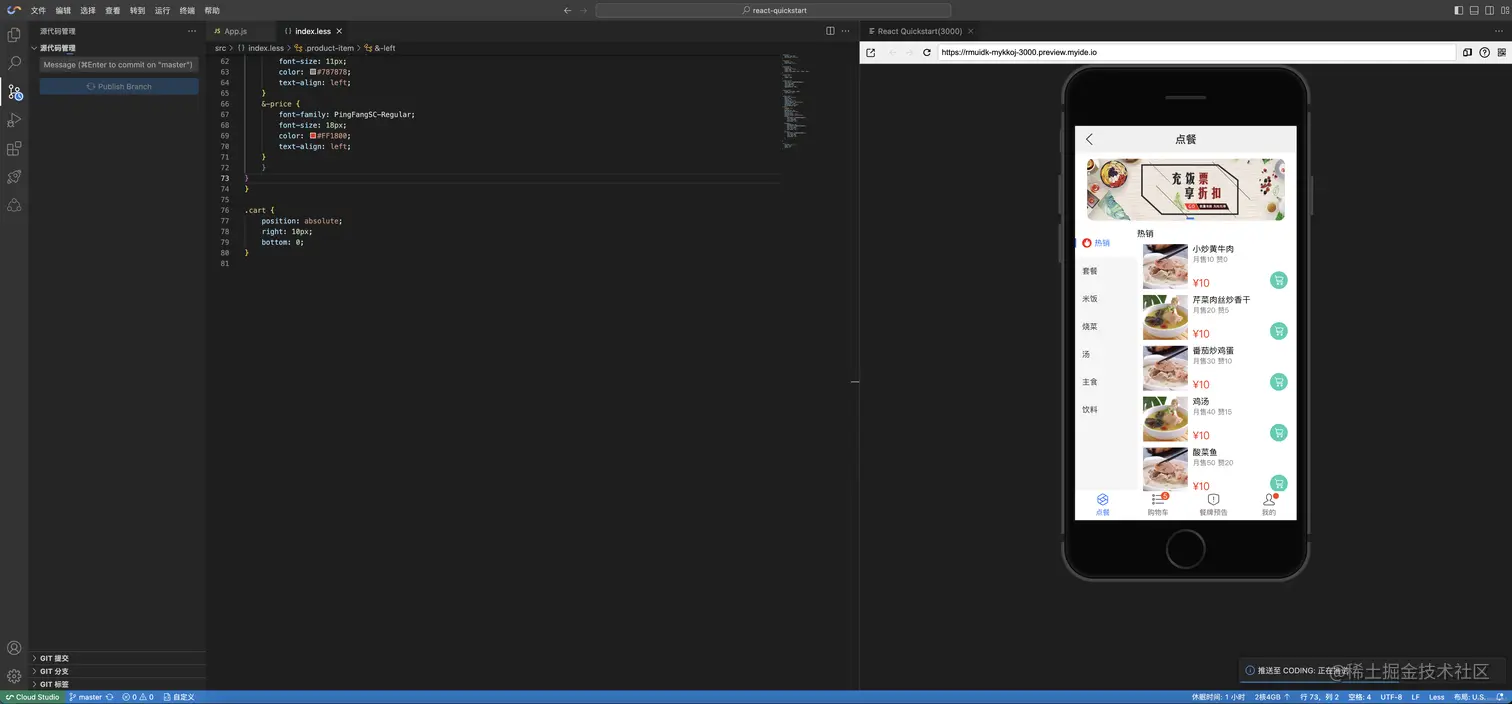
Task: Open the Search view in activity bar
Action: click(14, 63)
